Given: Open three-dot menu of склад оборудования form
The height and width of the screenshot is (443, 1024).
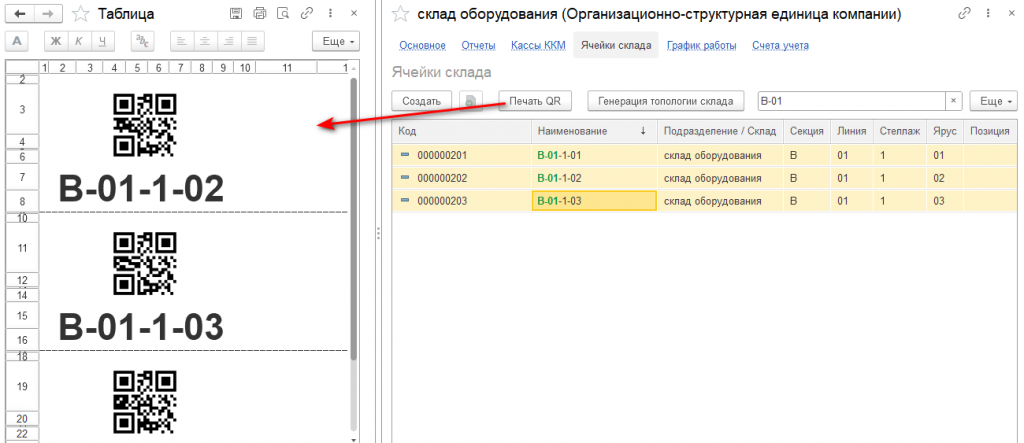Looking at the screenshot, I should 989,13.
